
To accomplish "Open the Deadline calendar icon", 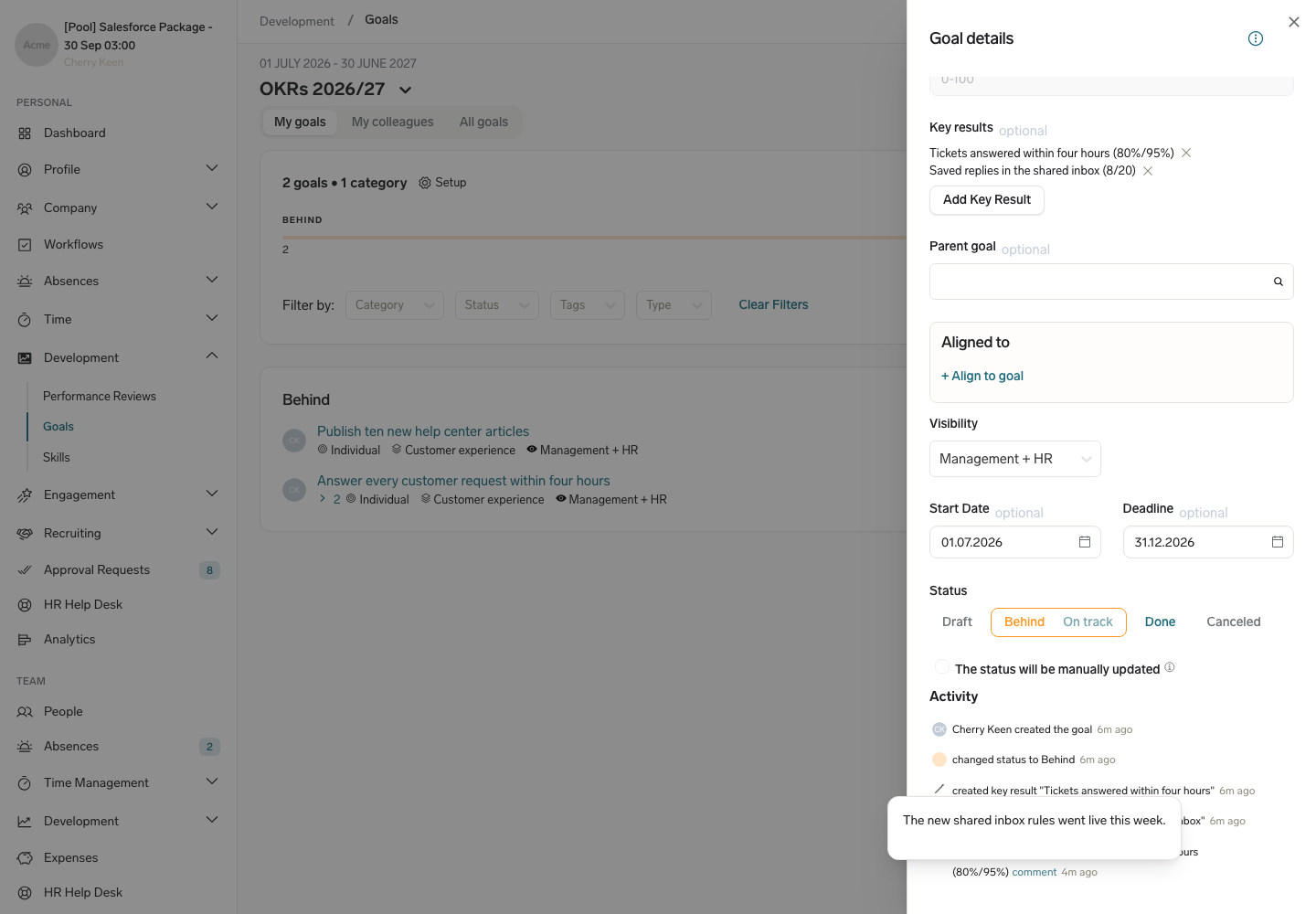I will (1278, 542).
